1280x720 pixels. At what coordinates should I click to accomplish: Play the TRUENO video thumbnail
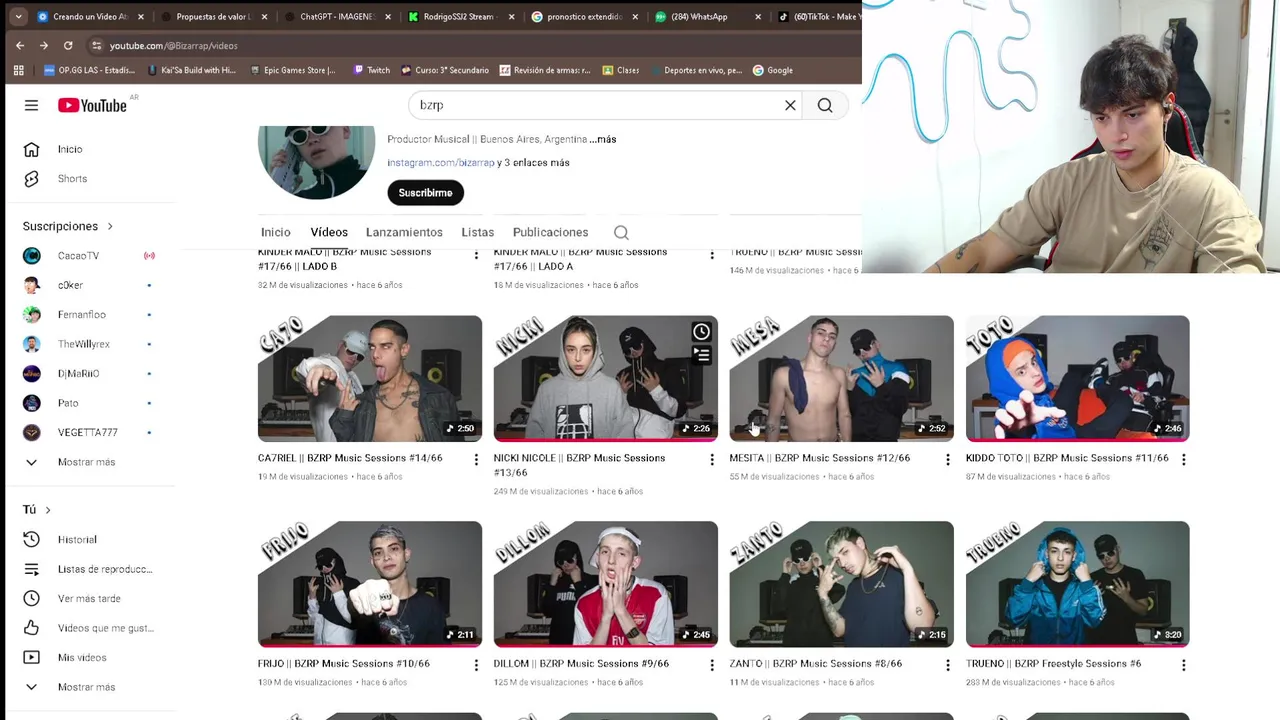click(x=1077, y=584)
